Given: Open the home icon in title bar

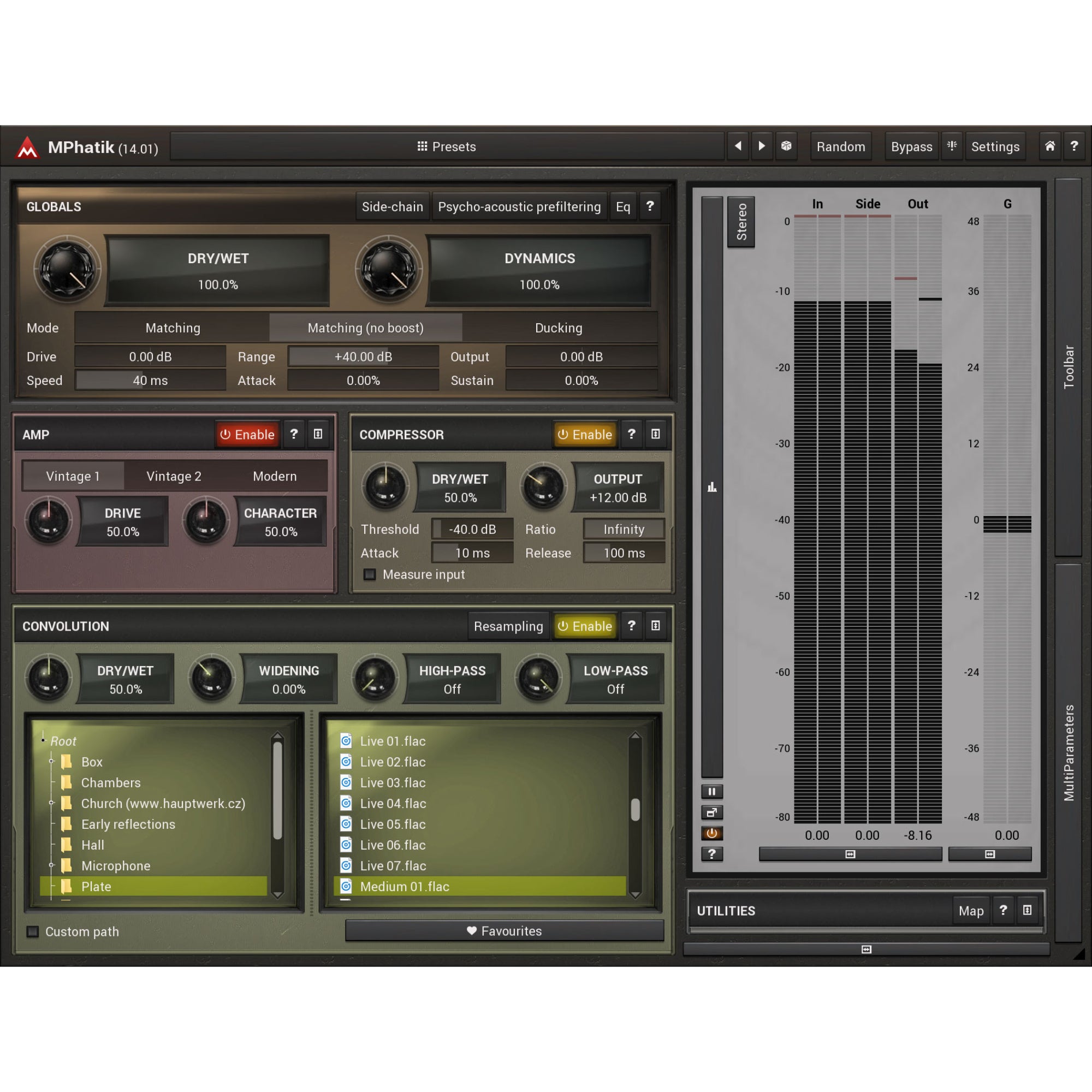Looking at the screenshot, I should (1049, 146).
